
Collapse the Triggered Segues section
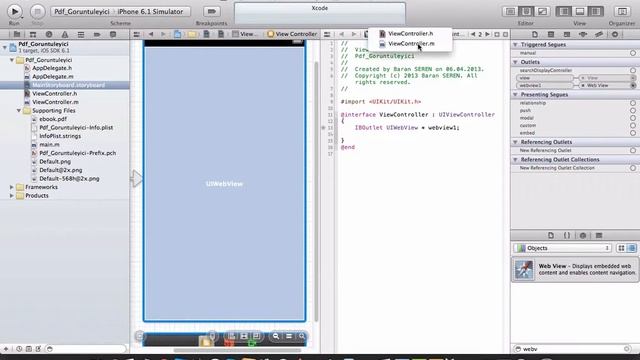point(516,44)
